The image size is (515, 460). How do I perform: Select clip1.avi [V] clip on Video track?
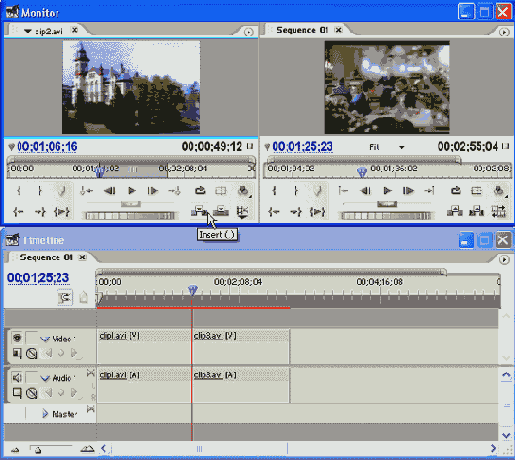(x=143, y=347)
